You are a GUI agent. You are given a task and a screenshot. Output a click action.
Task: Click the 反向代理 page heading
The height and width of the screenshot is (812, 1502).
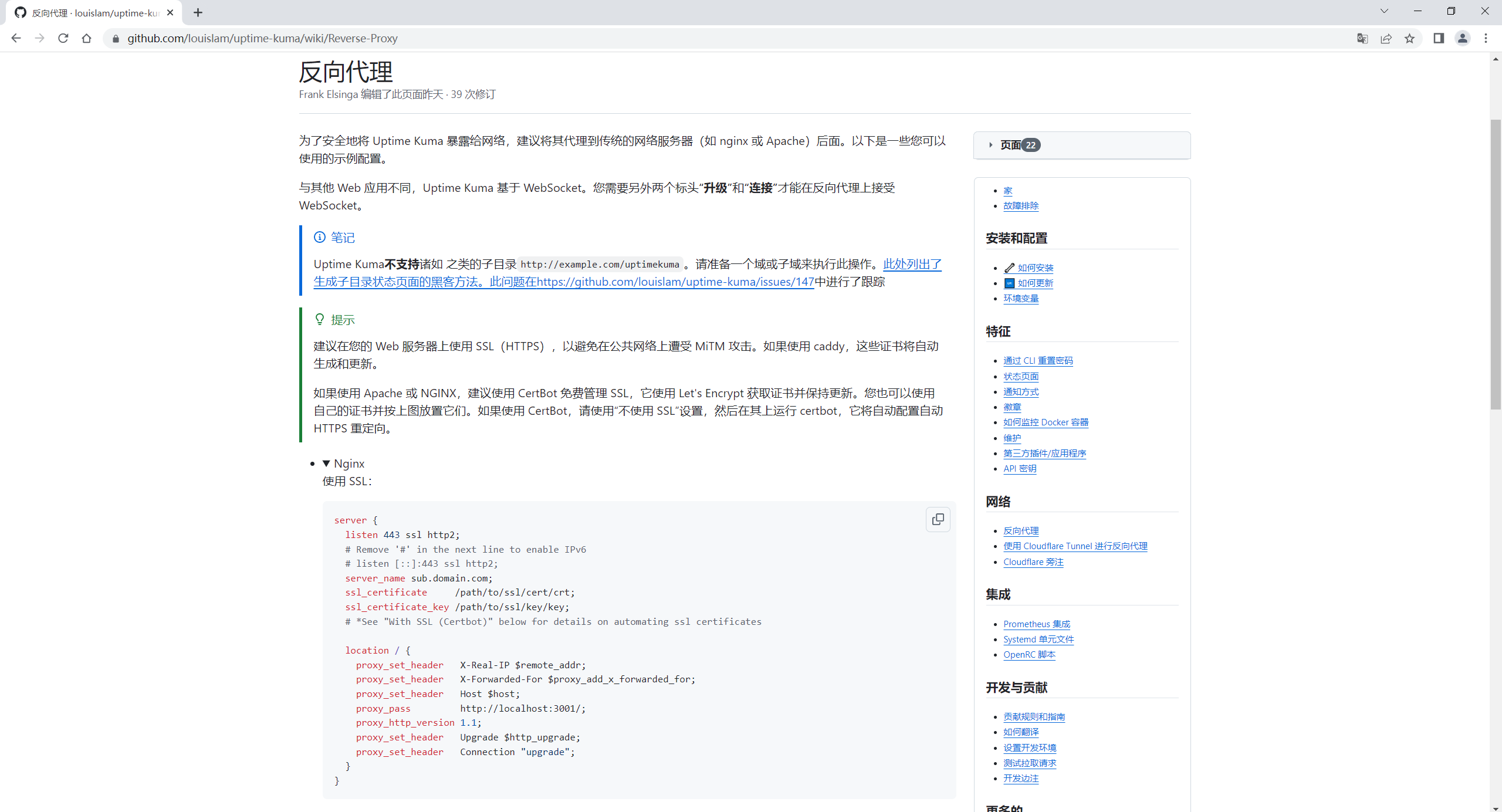tap(346, 72)
